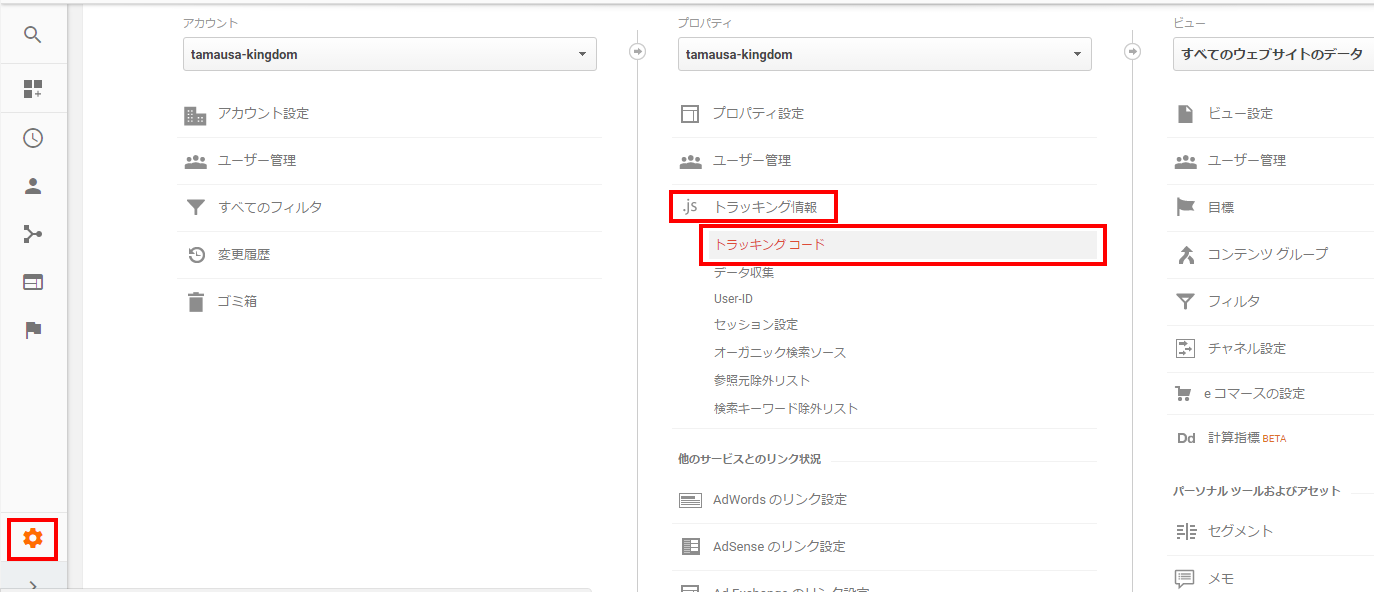Open the ビュー すべてのウェブサイトのデータ dropdown
This screenshot has width=1374, height=592.
[1272, 54]
